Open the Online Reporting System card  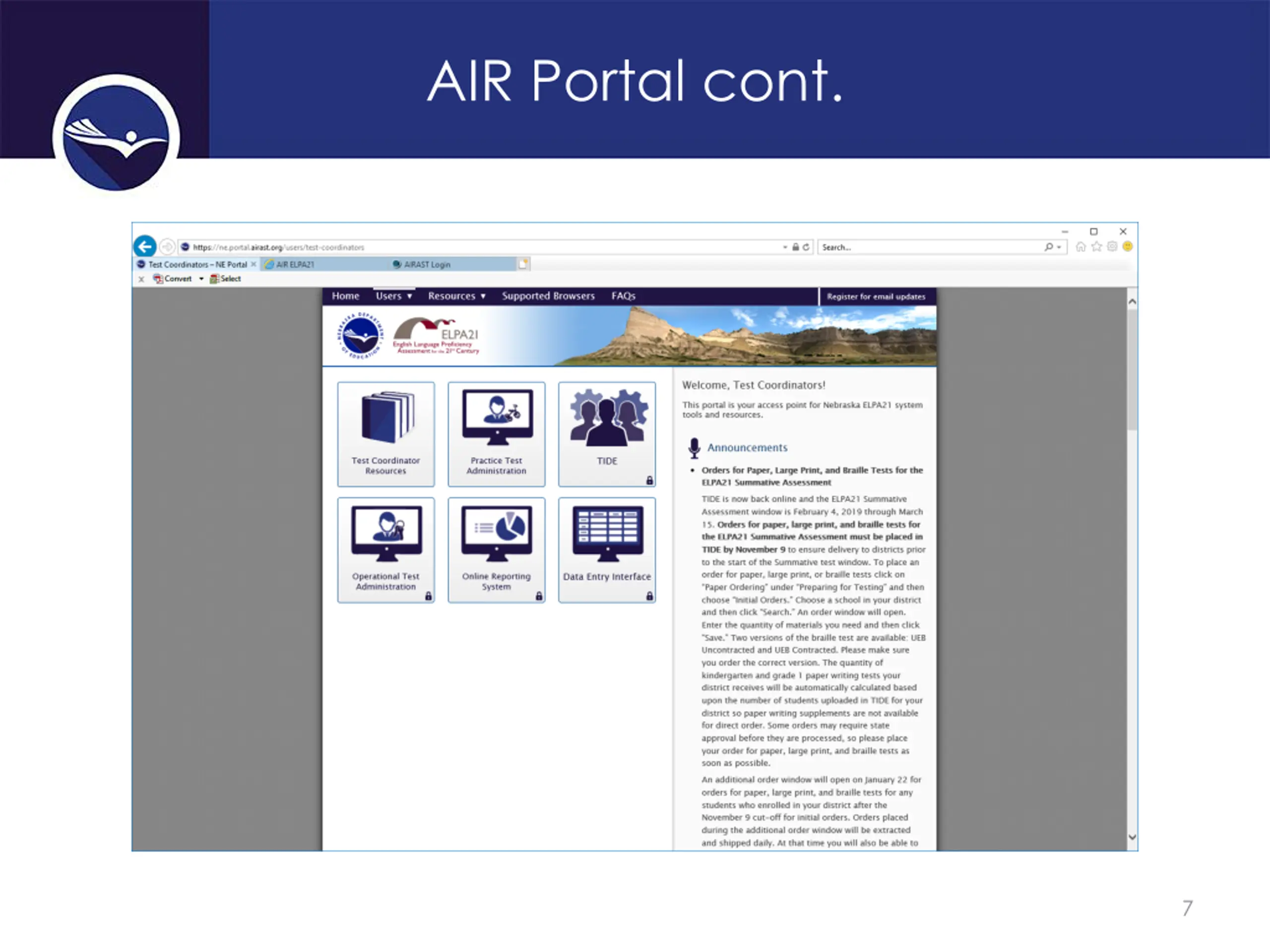point(497,550)
